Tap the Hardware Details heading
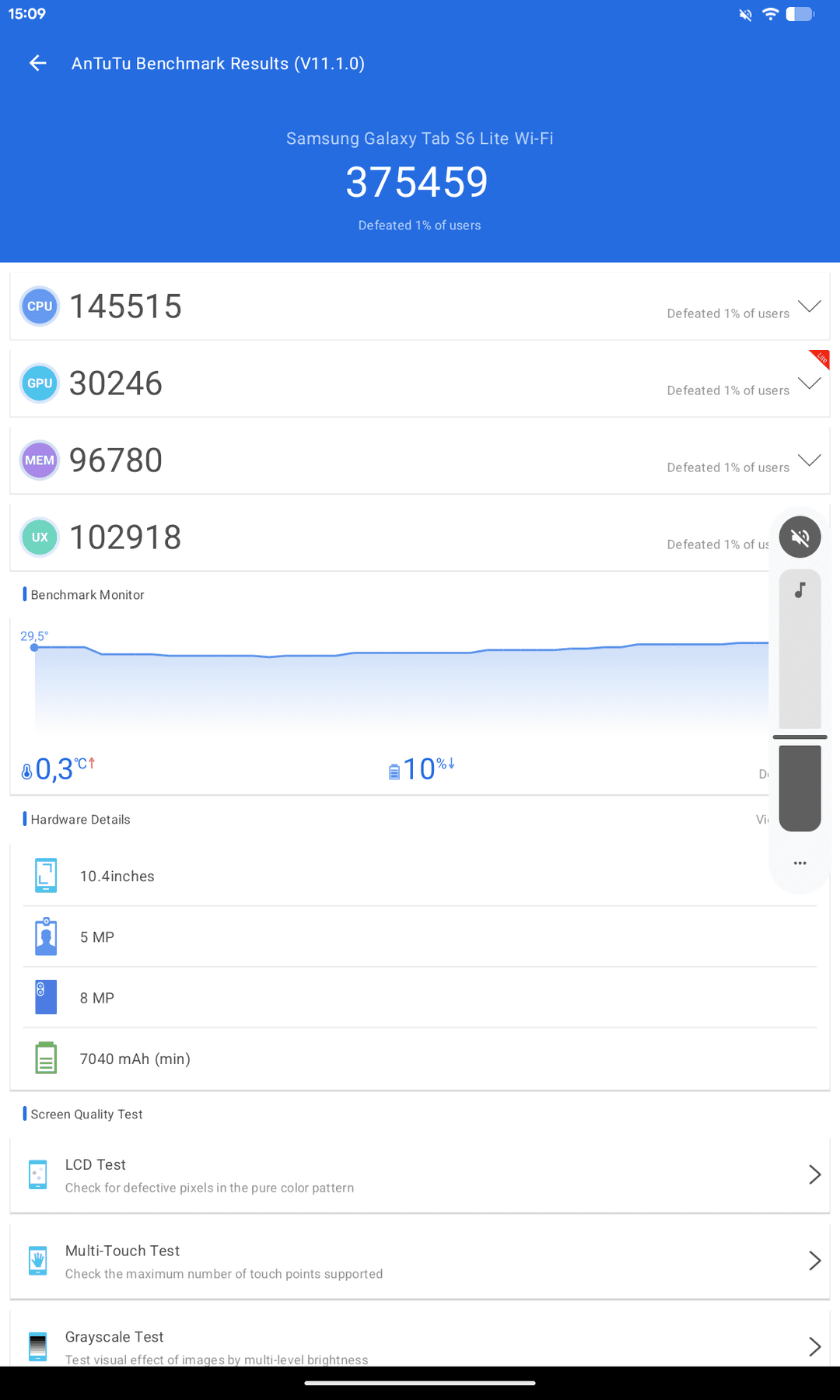Image resolution: width=840 pixels, height=1400 pixels. [80, 820]
